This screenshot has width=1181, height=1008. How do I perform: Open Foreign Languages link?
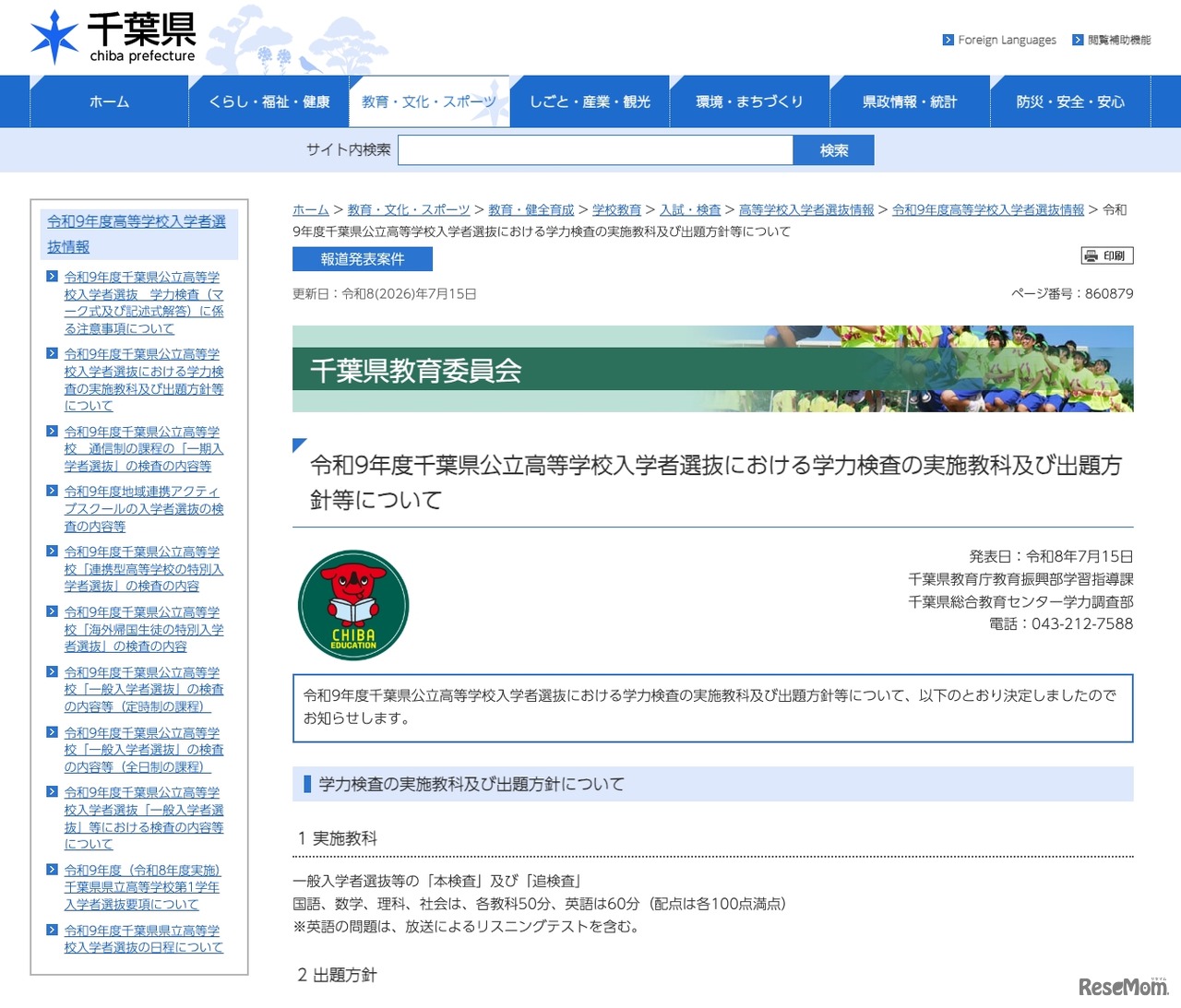(x=1007, y=40)
